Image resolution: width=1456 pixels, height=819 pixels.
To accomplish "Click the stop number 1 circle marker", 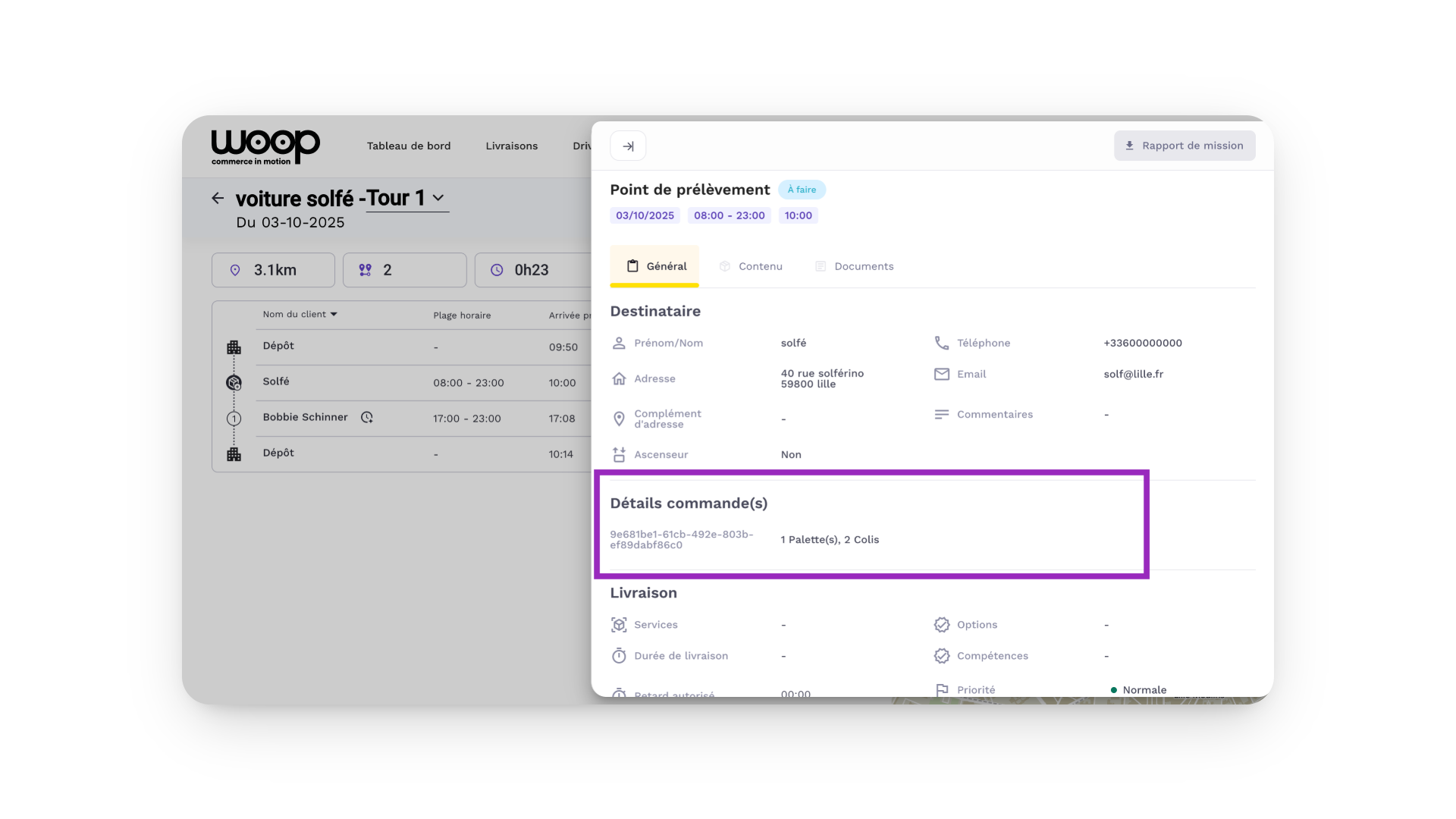I will 234,419.
